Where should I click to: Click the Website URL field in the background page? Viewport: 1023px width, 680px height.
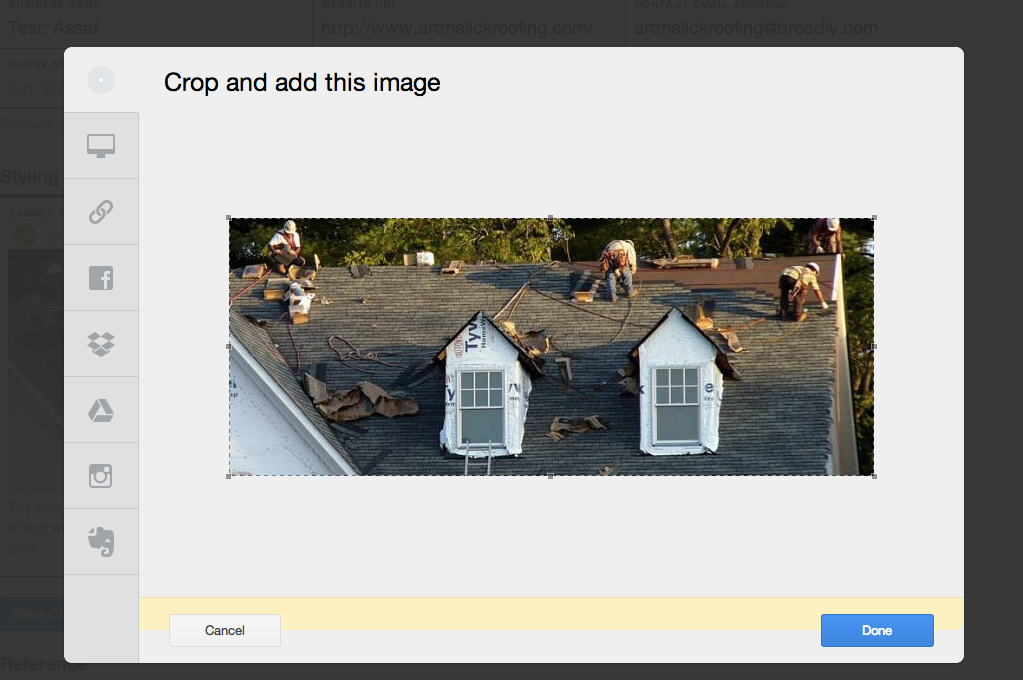[x=469, y=23]
